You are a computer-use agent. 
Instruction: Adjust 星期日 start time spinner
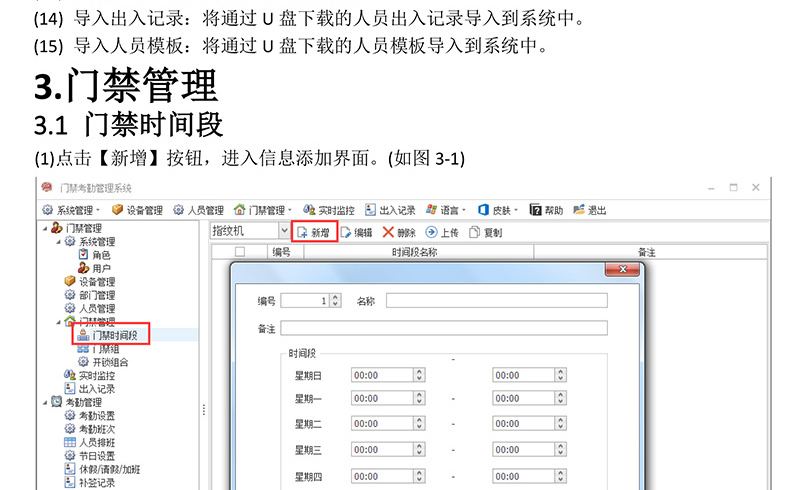(x=419, y=375)
